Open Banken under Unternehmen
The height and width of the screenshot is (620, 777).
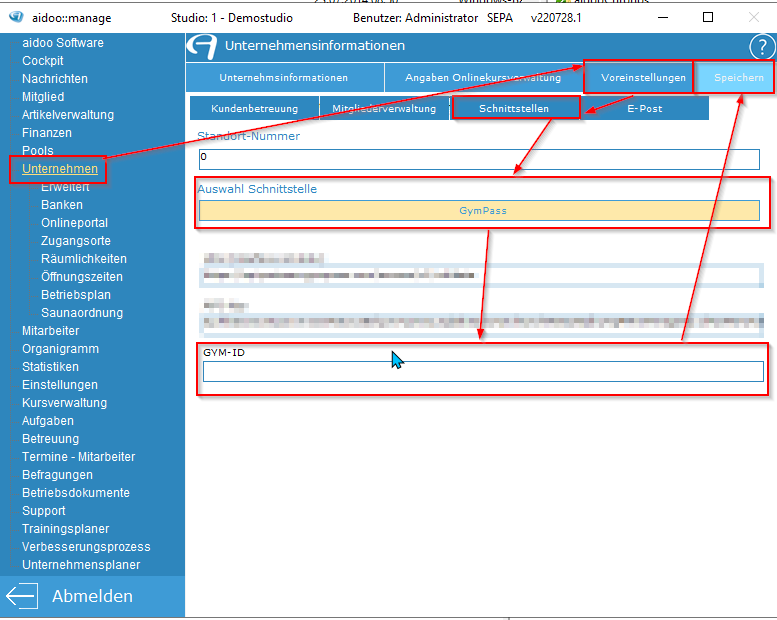click(61, 205)
